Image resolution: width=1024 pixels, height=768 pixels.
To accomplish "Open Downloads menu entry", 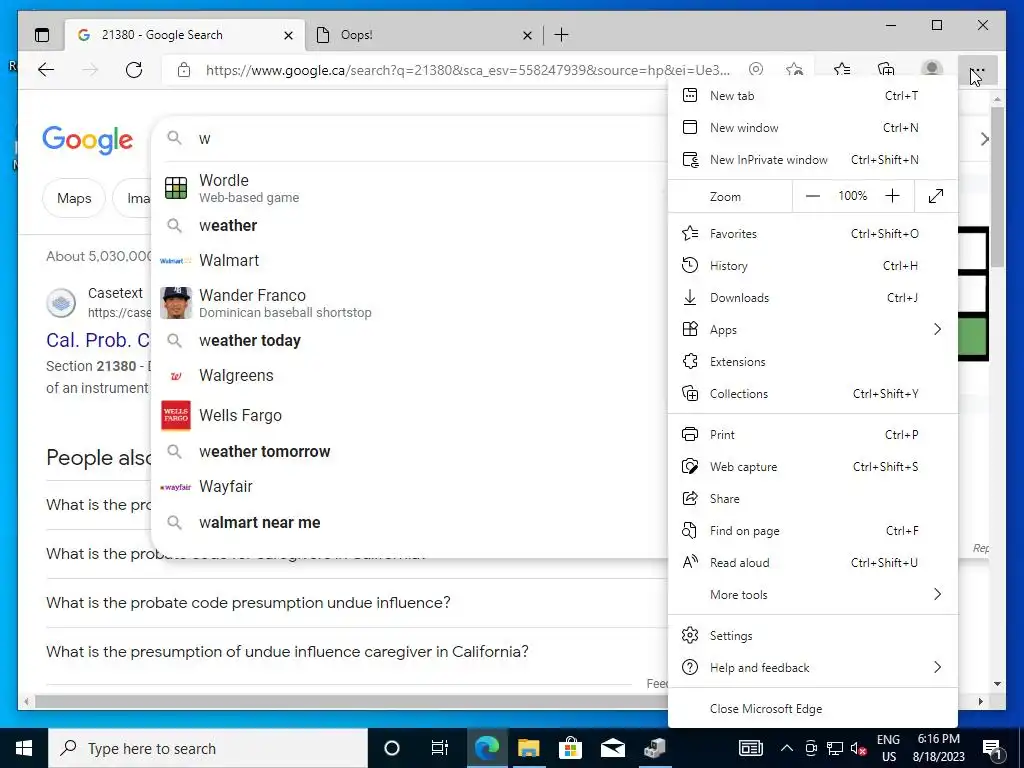I will [x=812, y=297].
